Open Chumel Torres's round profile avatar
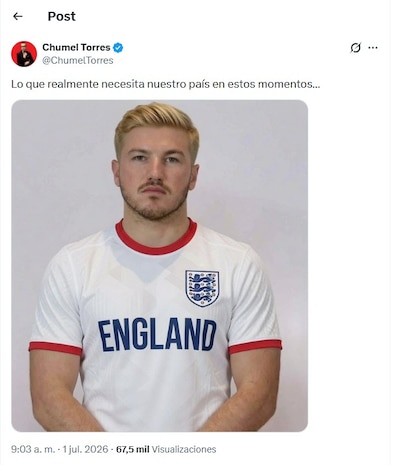This screenshot has height=465, width=400. pyautogui.click(x=24, y=54)
